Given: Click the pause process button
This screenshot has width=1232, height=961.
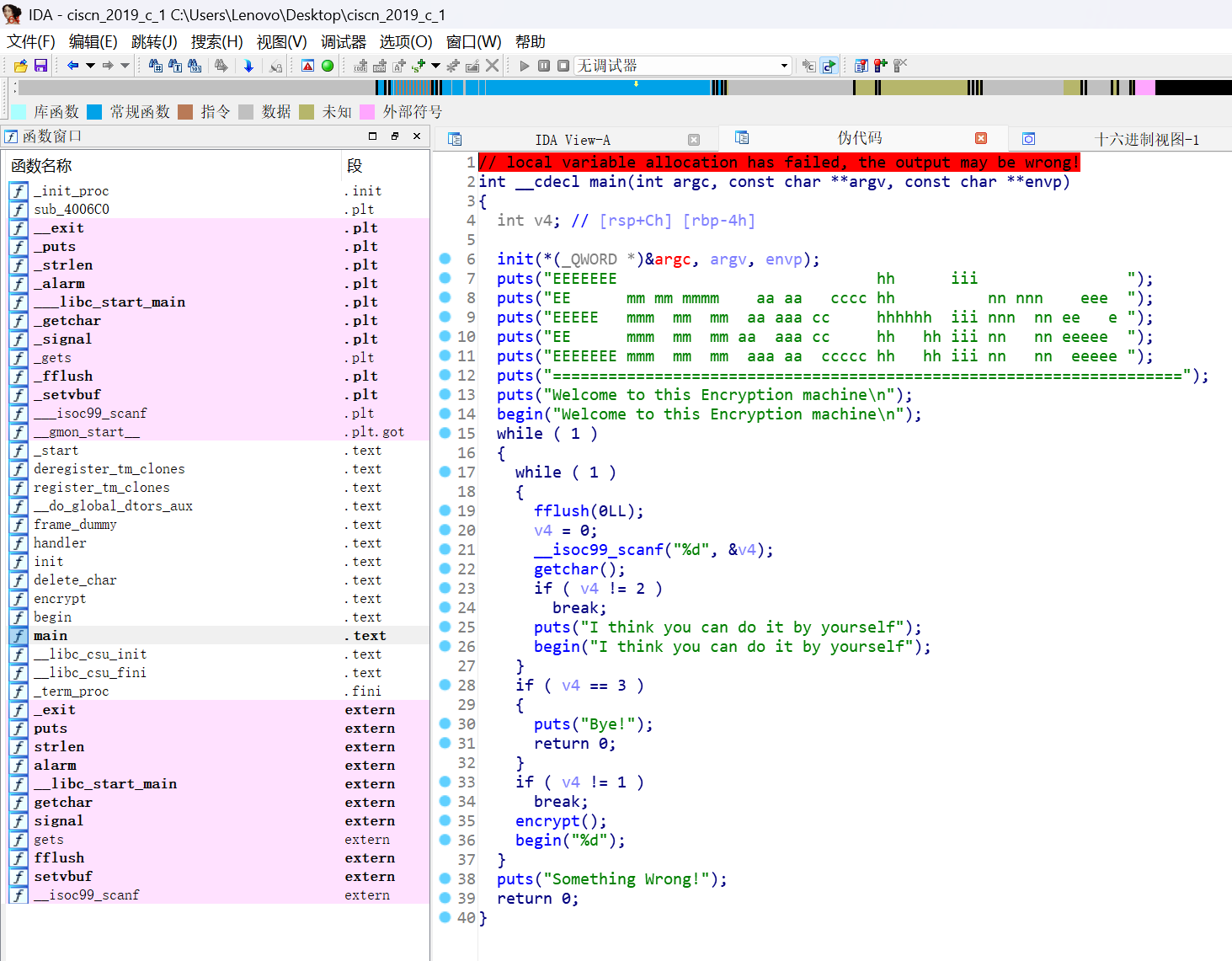Looking at the screenshot, I should tap(544, 66).
